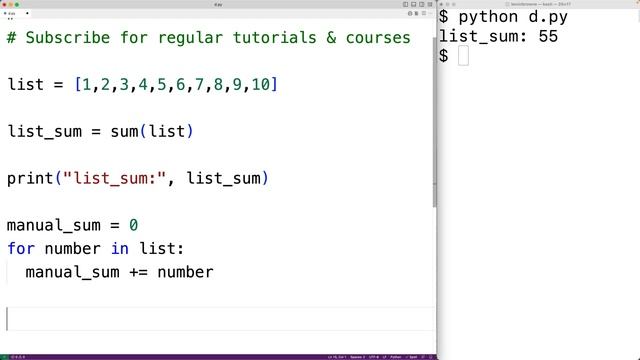Change the LF end-of-line sequence
640x360 pixels.
coord(384,357)
